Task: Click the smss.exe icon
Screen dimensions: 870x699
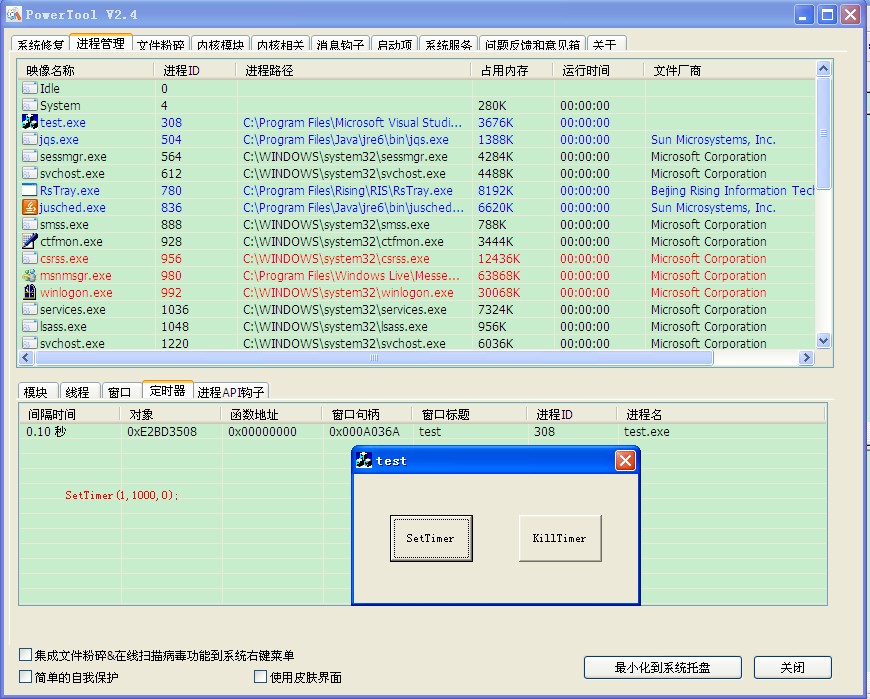Action: (x=29, y=224)
